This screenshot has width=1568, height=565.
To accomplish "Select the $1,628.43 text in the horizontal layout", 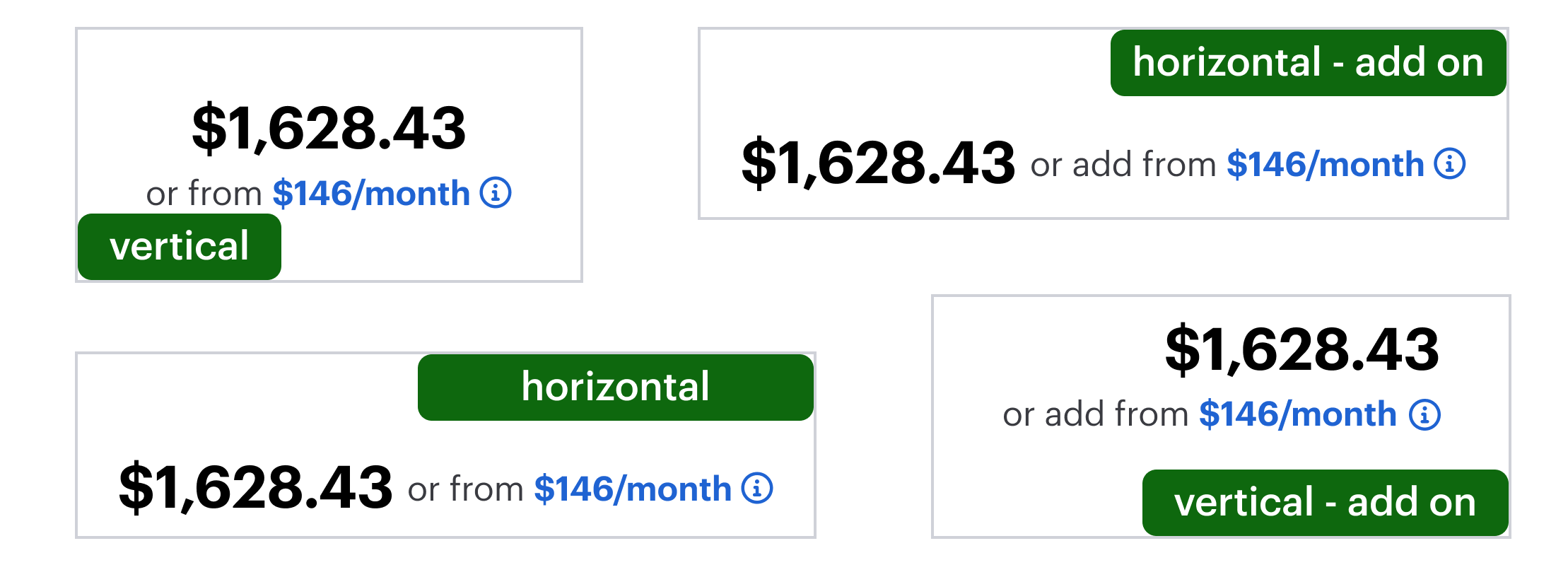I will tap(255, 485).
